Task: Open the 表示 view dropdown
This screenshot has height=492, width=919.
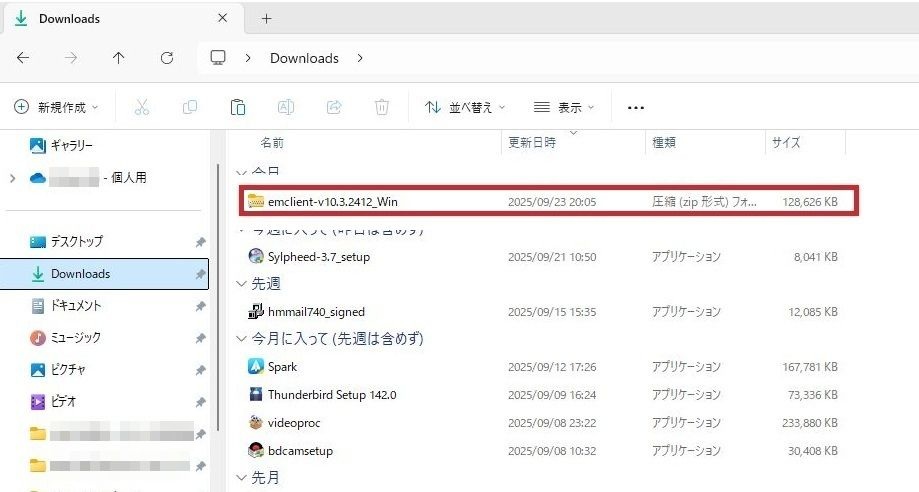Action: click(564, 107)
